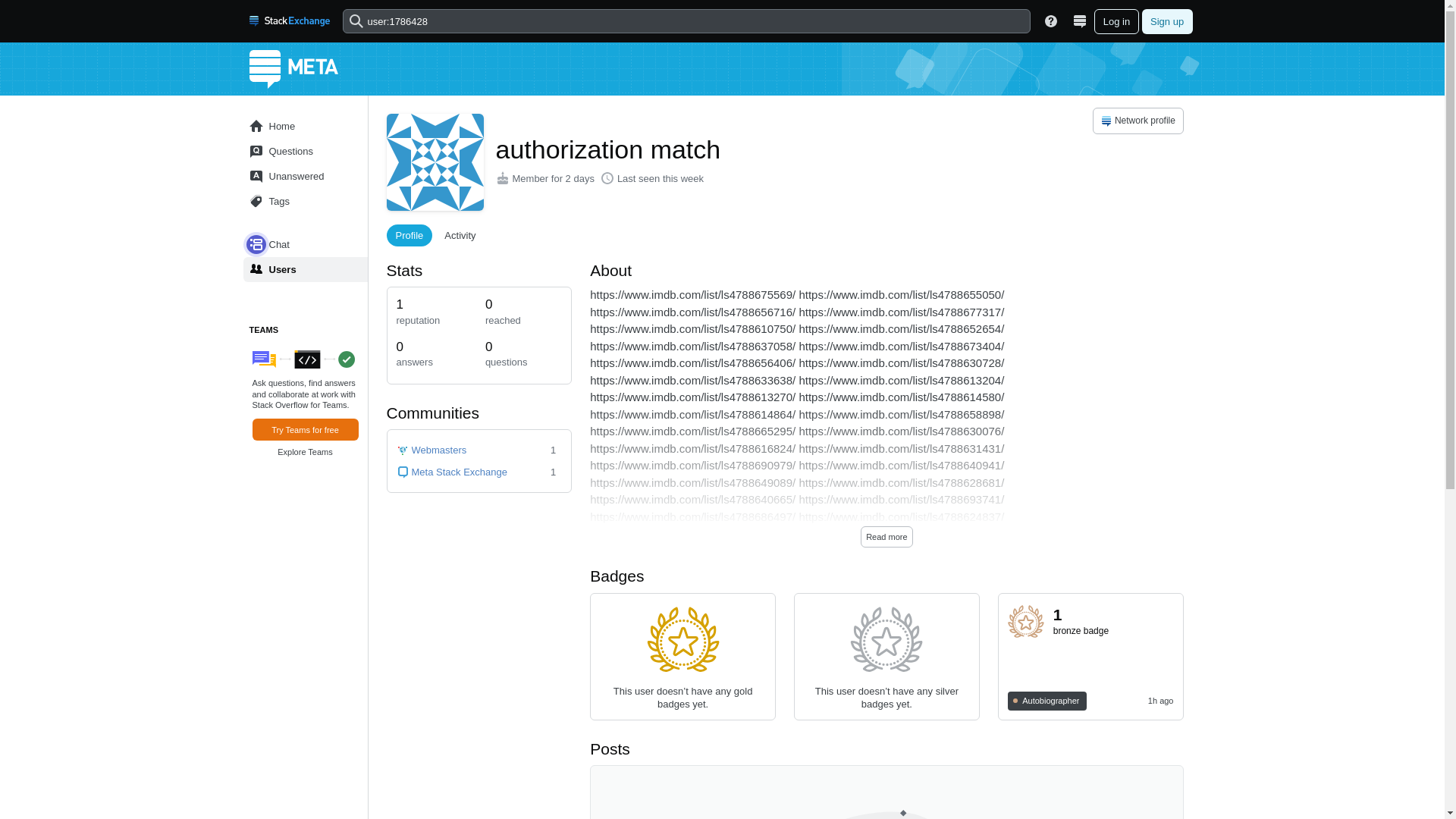Click the gold badge medal icon

682,639
